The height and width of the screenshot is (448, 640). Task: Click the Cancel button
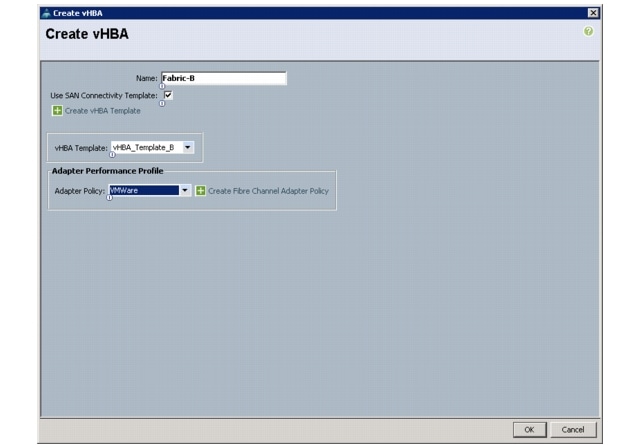pos(573,430)
